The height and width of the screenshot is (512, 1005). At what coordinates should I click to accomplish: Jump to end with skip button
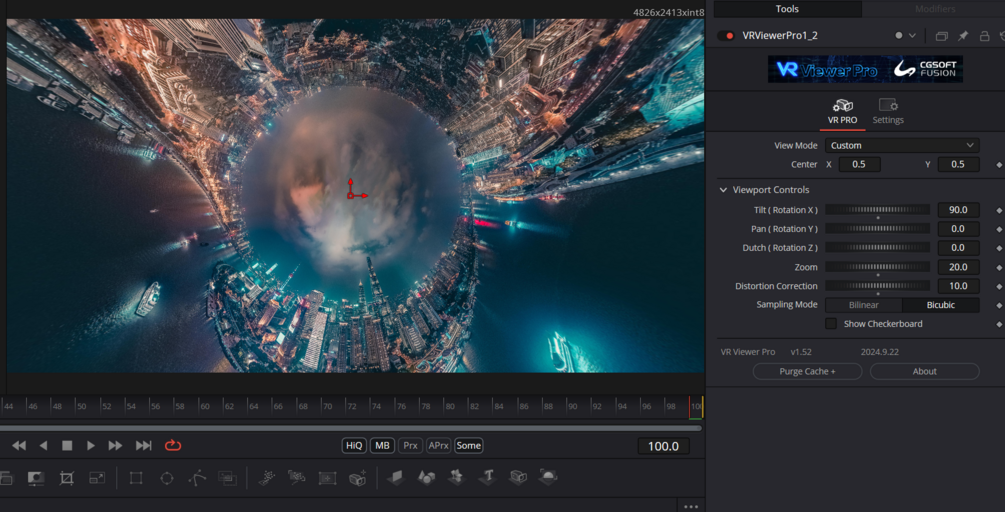point(144,445)
